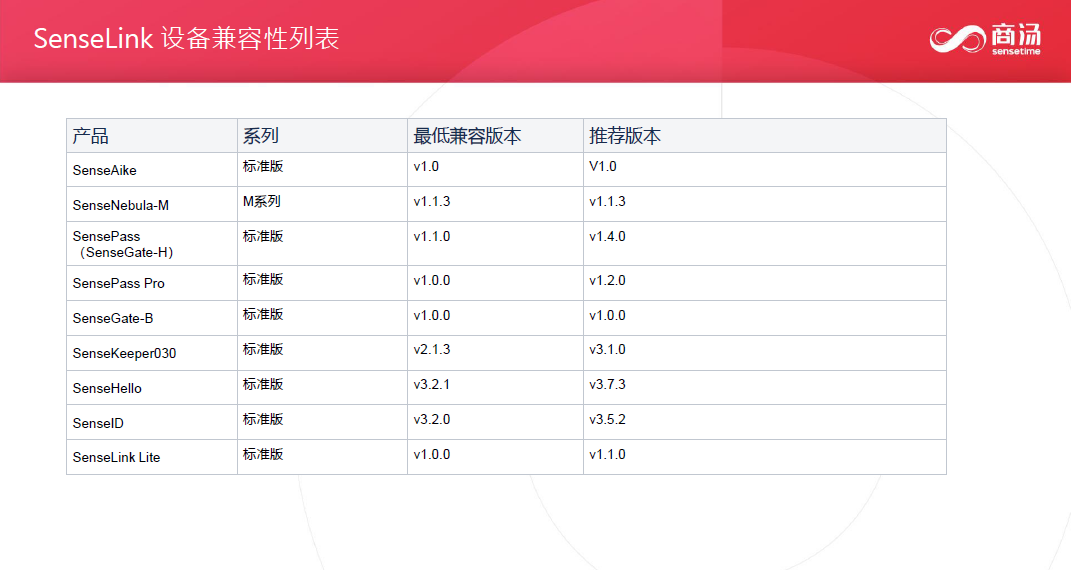Select '标准版' in the SenseKeeper030 row
The height and width of the screenshot is (570, 1072).
pos(322,353)
